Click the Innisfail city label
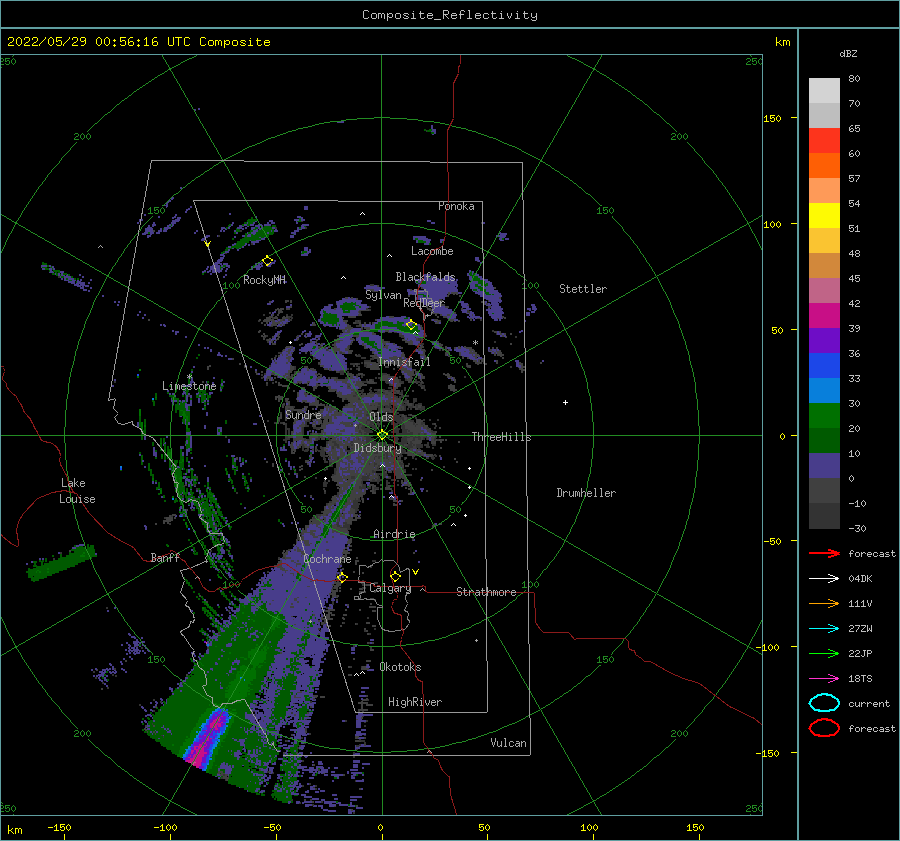The image size is (900, 841). [404, 362]
